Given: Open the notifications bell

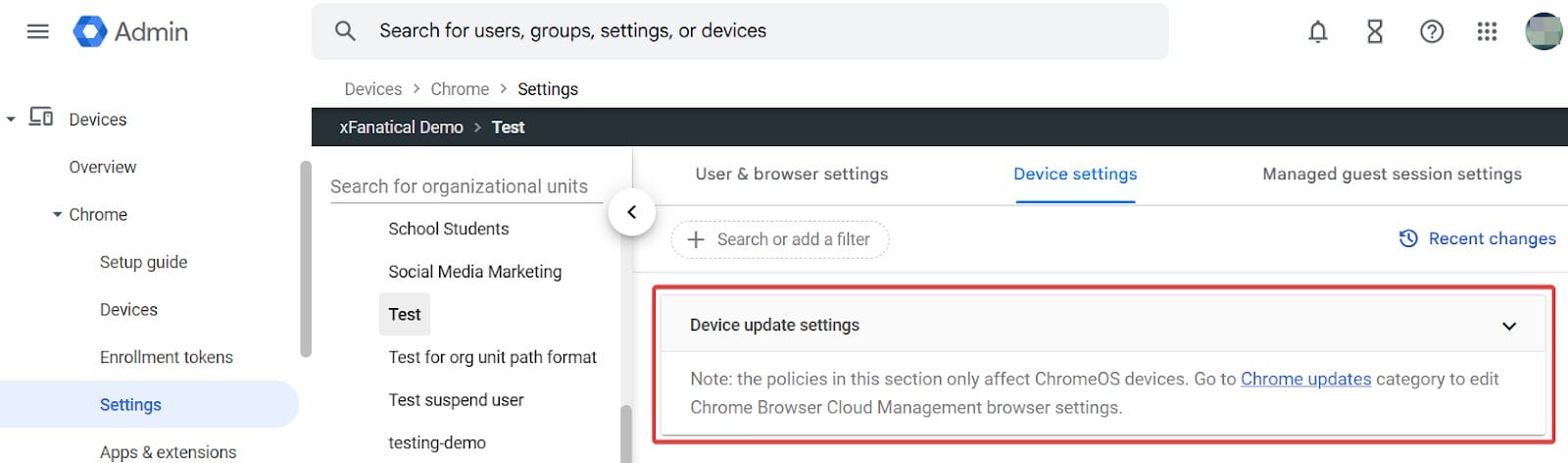Looking at the screenshot, I should click(1318, 31).
